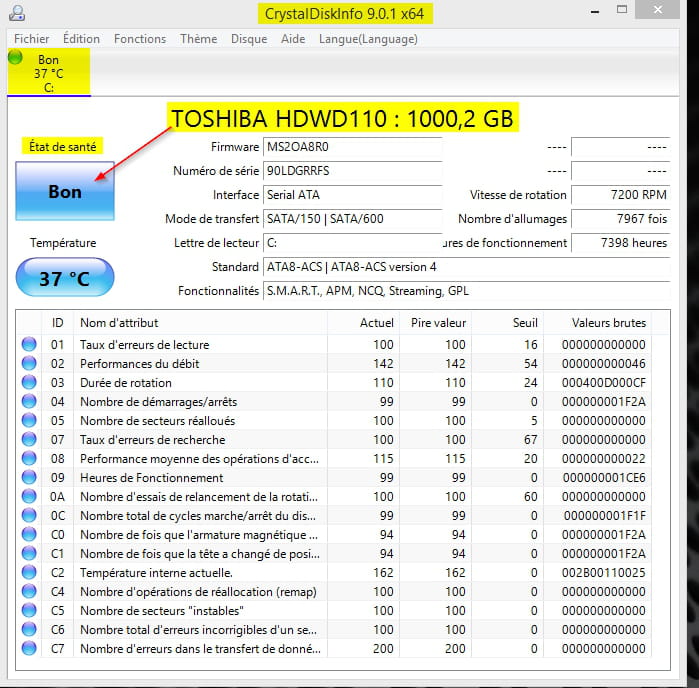
Task: Open the Aide menu
Action: tap(293, 39)
